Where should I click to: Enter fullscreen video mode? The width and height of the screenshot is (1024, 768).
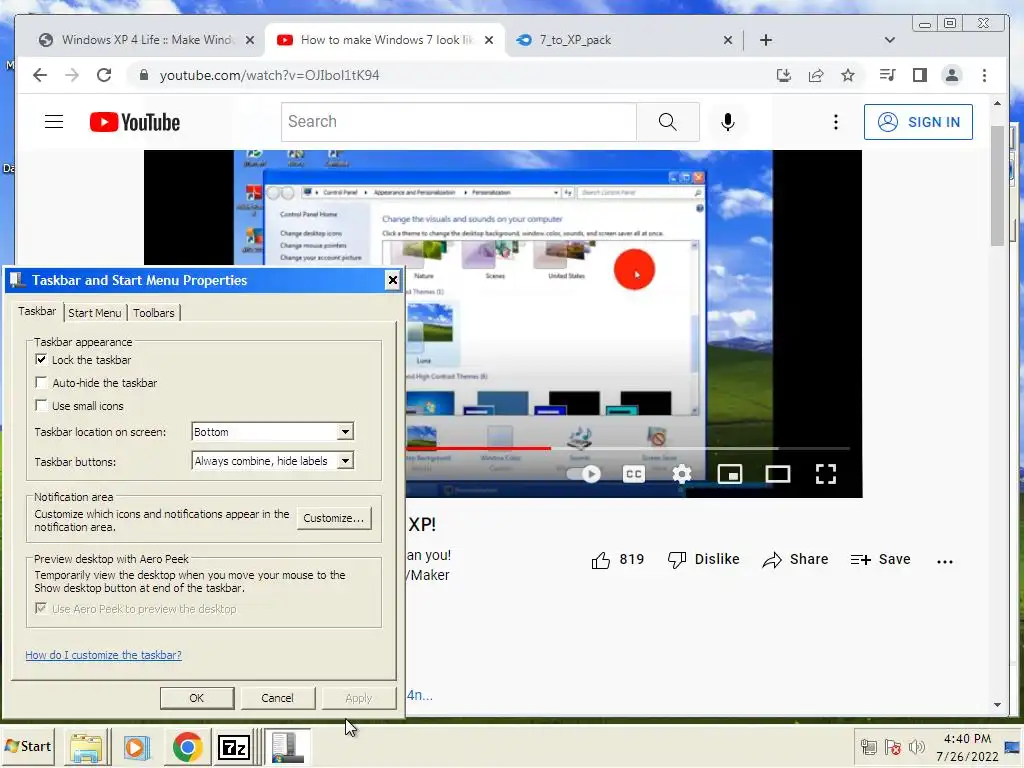[x=825, y=474]
